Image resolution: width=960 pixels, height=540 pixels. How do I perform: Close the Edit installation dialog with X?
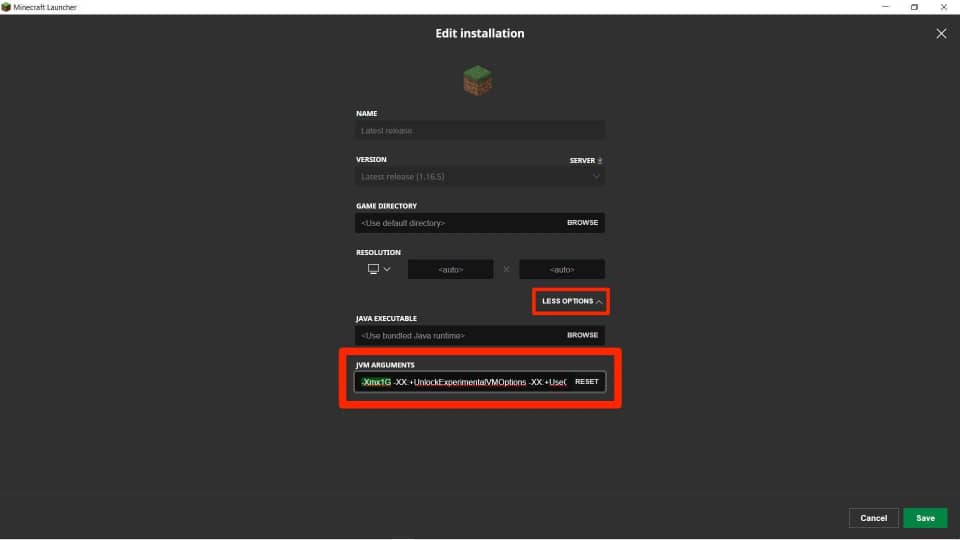941,34
